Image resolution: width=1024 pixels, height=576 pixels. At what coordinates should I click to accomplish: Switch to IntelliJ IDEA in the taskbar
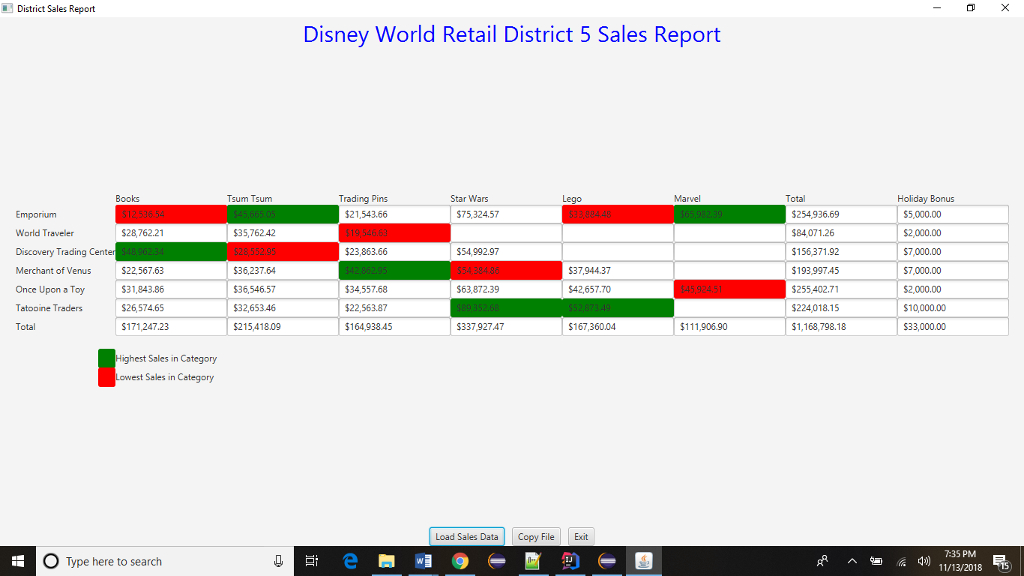click(x=570, y=561)
